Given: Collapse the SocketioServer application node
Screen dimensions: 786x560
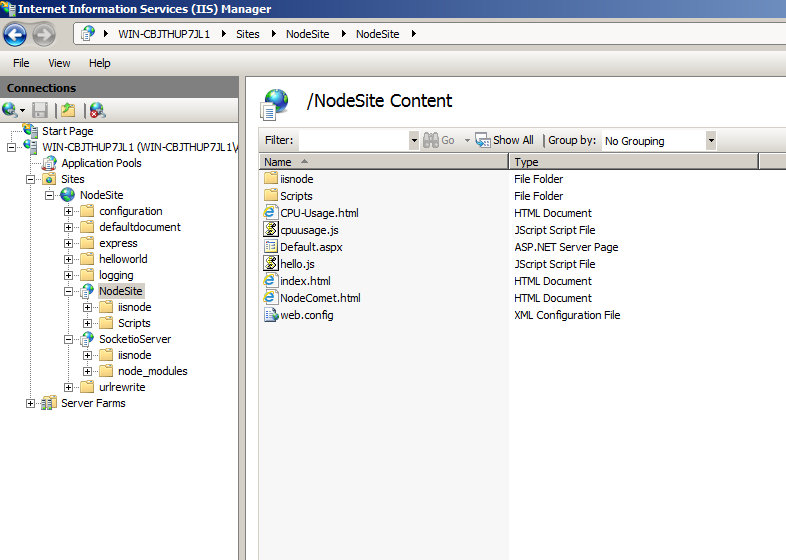Looking at the screenshot, I should click(x=68, y=339).
